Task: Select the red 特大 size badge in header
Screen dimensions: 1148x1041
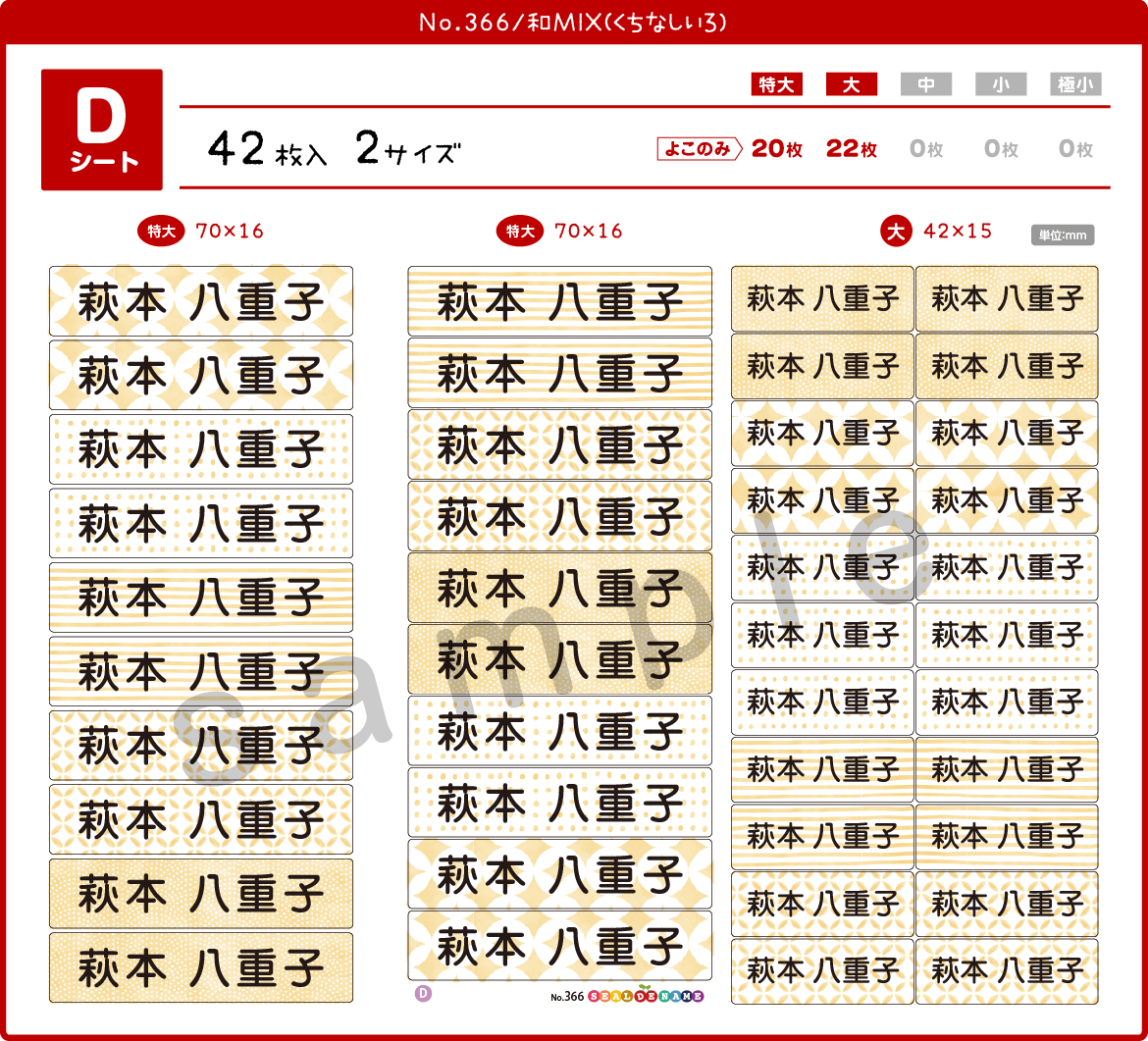Action: tap(777, 84)
